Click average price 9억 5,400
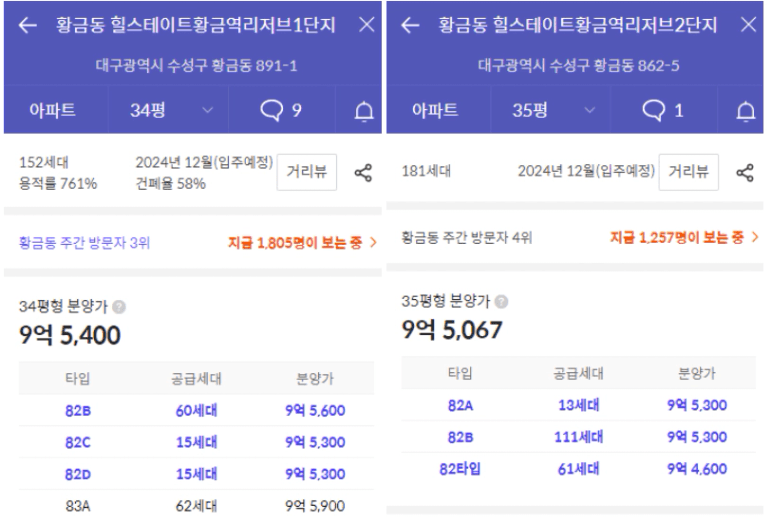Screen dimensions: 772x523 pos(69,335)
